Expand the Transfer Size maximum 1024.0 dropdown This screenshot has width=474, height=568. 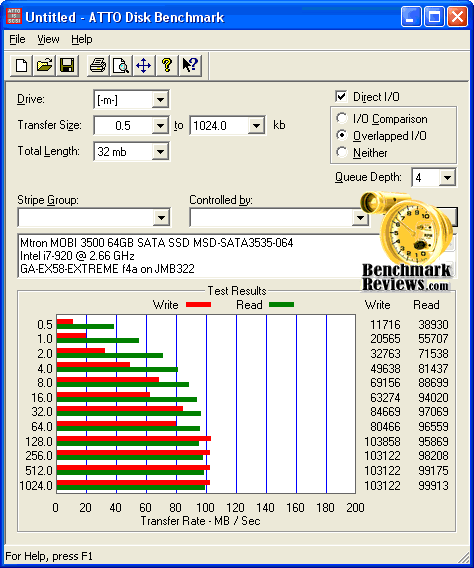click(x=256, y=126)
